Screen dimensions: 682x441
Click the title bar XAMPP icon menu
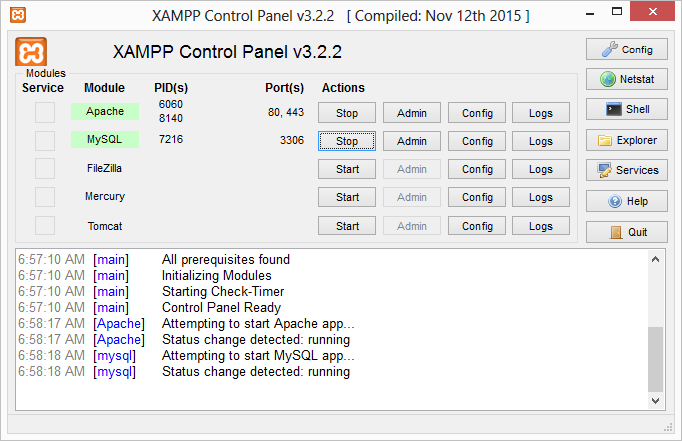click(x=18, y=15)
